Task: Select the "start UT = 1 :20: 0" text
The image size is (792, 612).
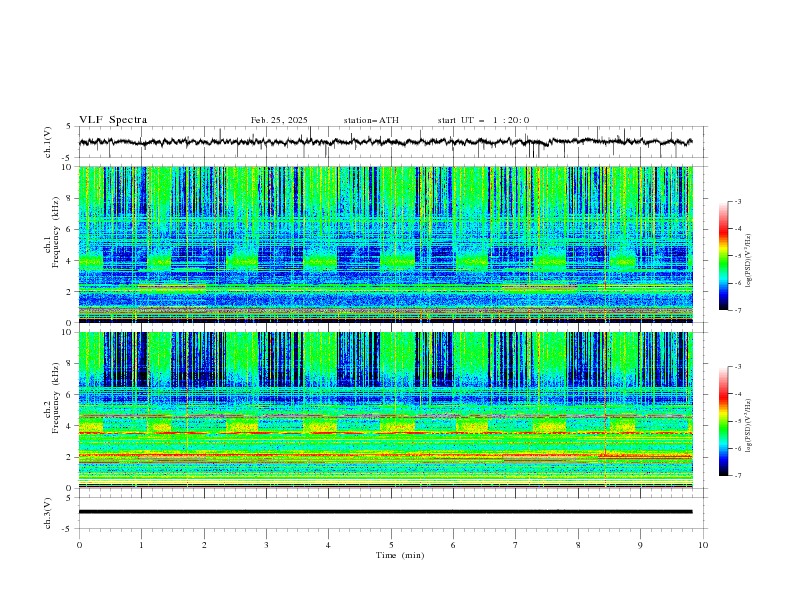Action: pyautogui.click(x=483, y=120)
